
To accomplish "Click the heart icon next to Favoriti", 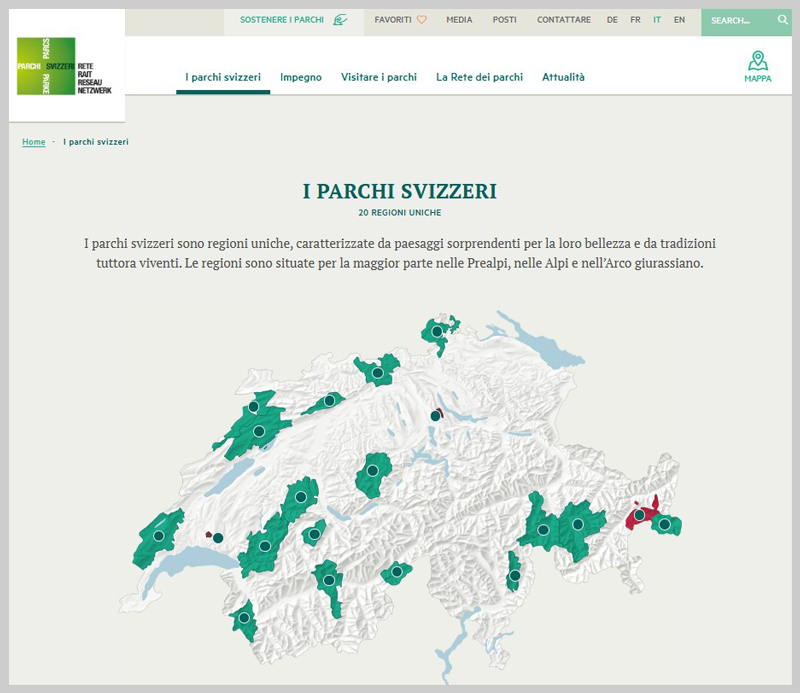I will point(422,19).
